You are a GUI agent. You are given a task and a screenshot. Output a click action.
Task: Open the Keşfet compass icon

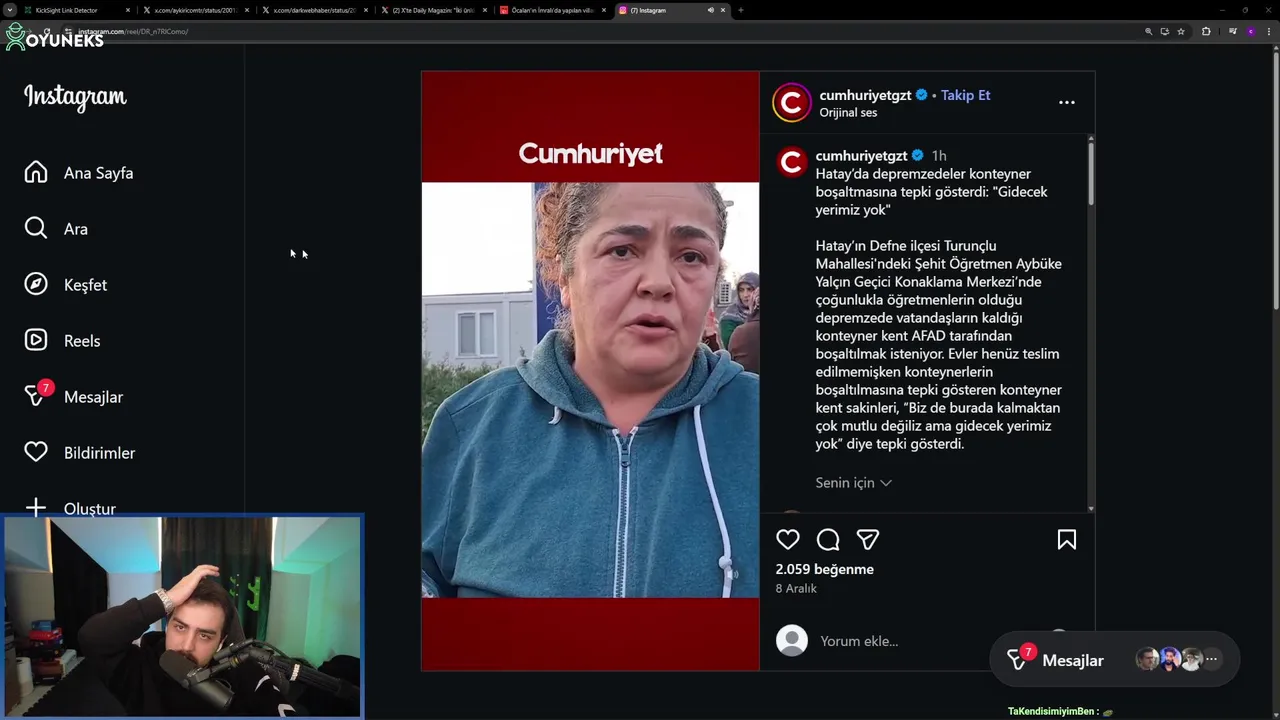[x=36, y=284]
